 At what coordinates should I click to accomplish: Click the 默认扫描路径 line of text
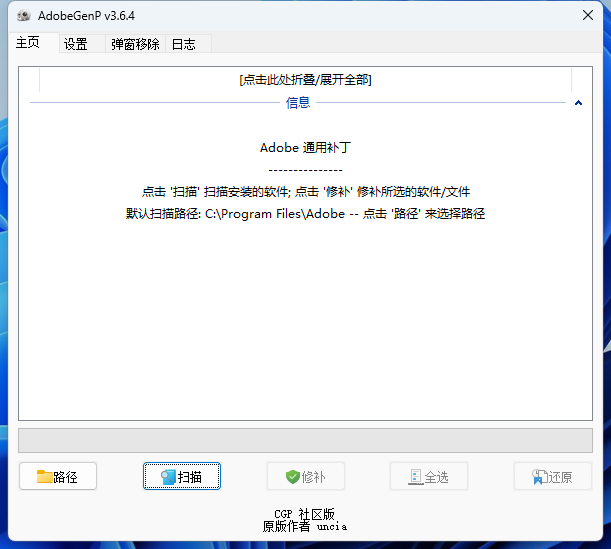[305, 214]
